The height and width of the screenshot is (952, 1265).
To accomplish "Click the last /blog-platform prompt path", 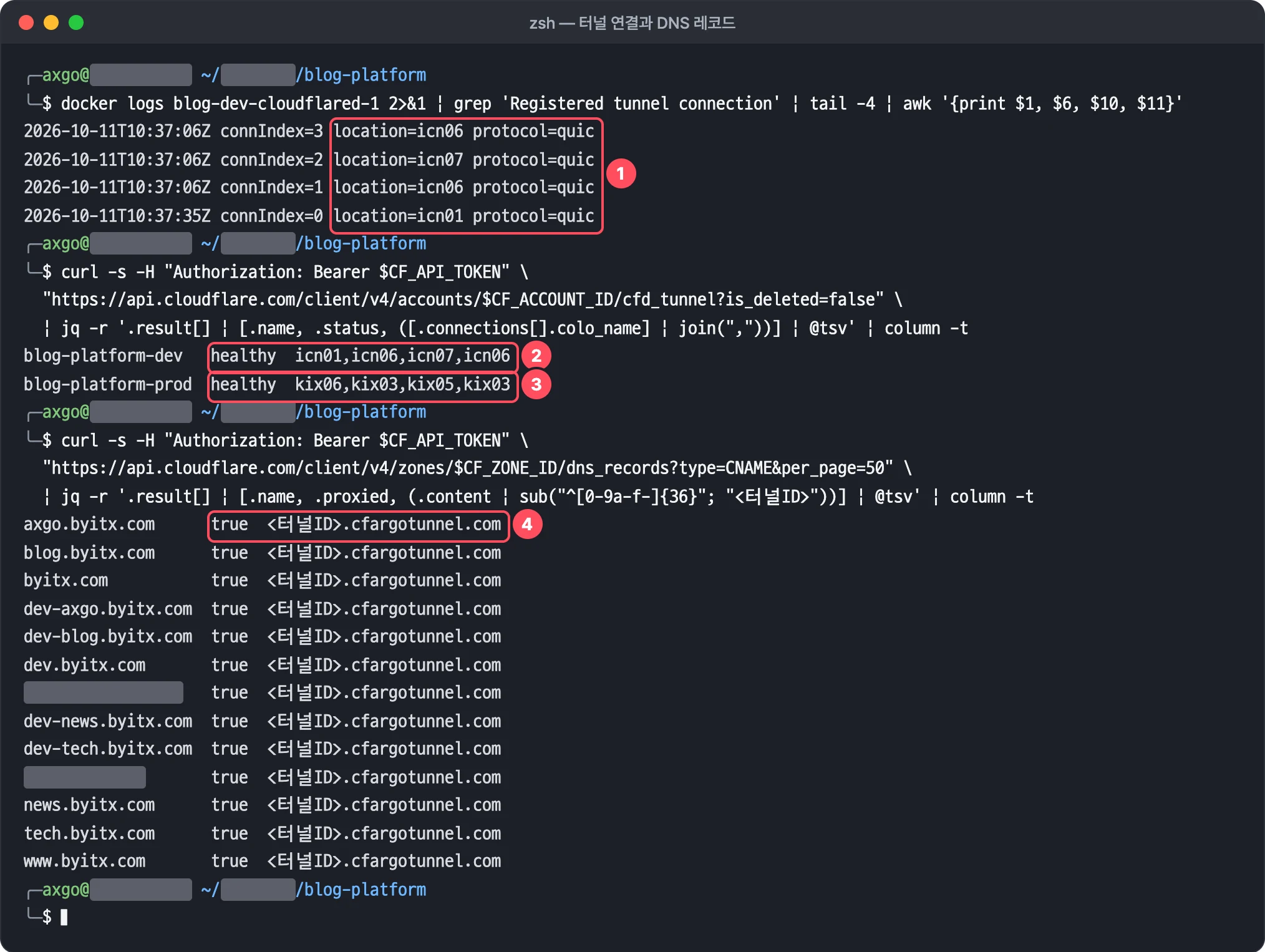I will click(361, 890).
